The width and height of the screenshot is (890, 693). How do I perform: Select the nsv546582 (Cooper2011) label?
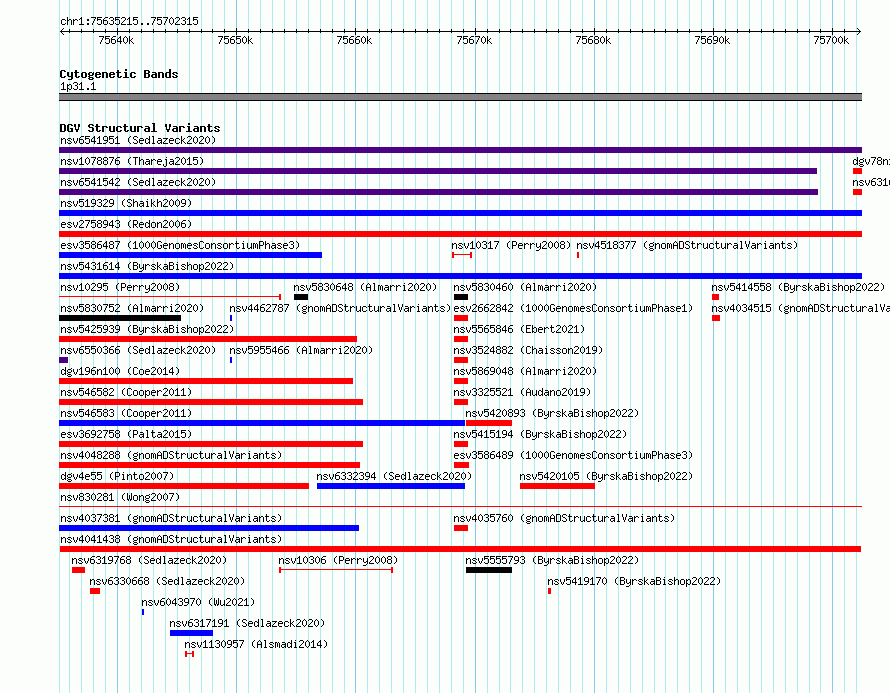pyautogui.click(x=126, y=392)
